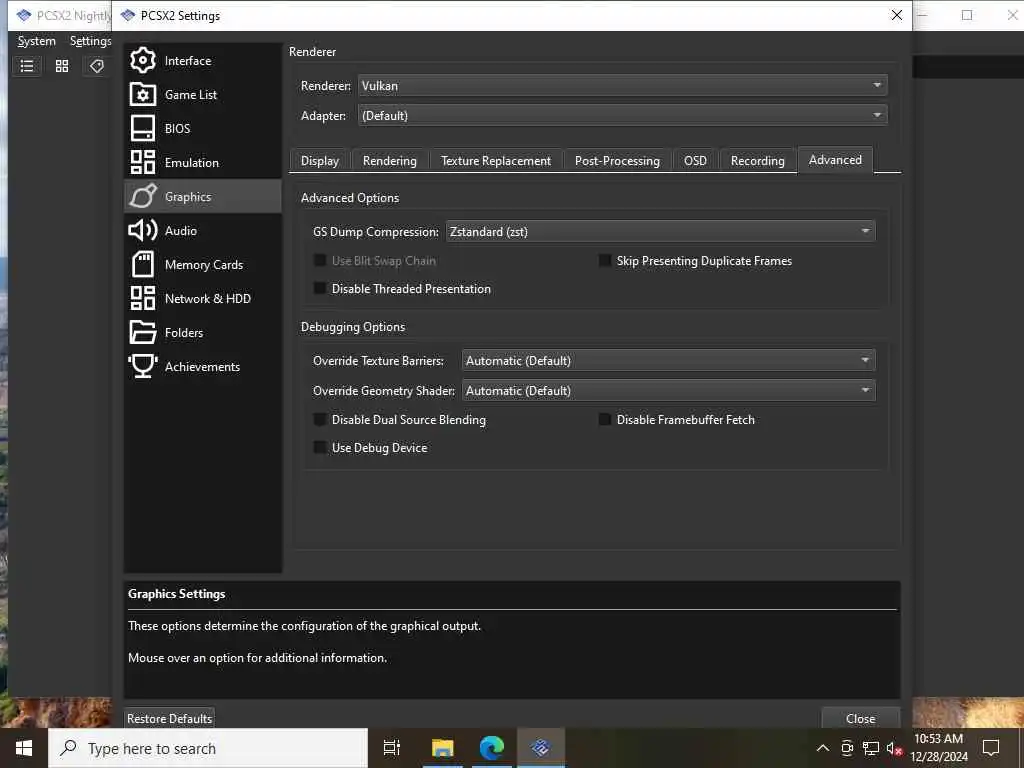Click the Restore Defaults button
This screenshot has width=1024, height=768.
click(169, 718)
